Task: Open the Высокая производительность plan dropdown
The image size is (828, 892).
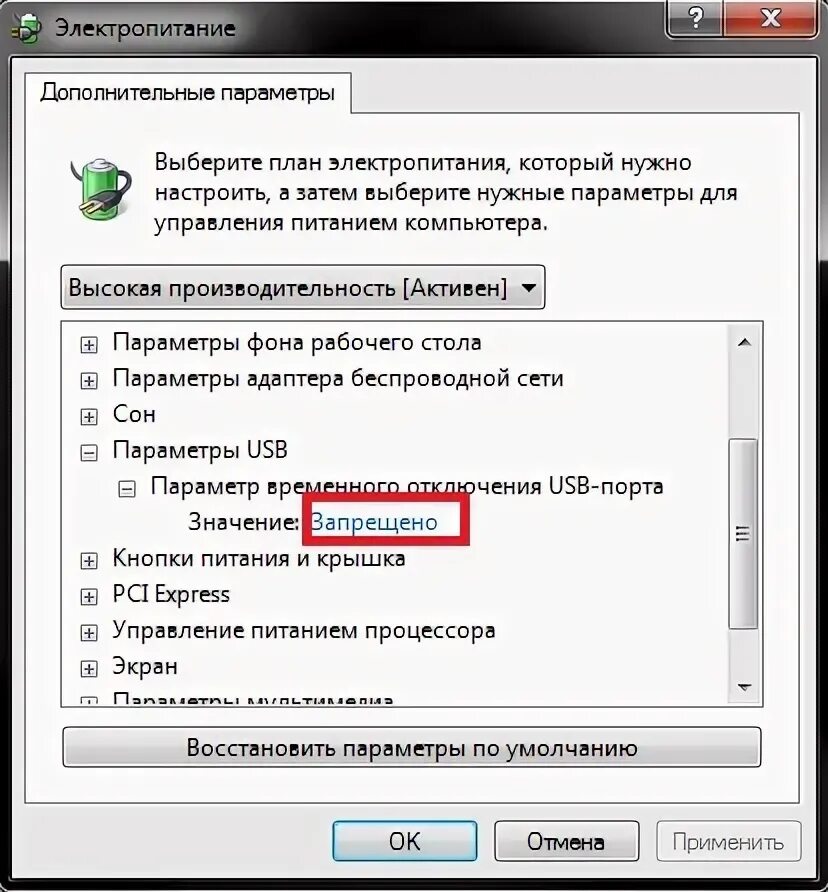Action: tap(303, 287)
